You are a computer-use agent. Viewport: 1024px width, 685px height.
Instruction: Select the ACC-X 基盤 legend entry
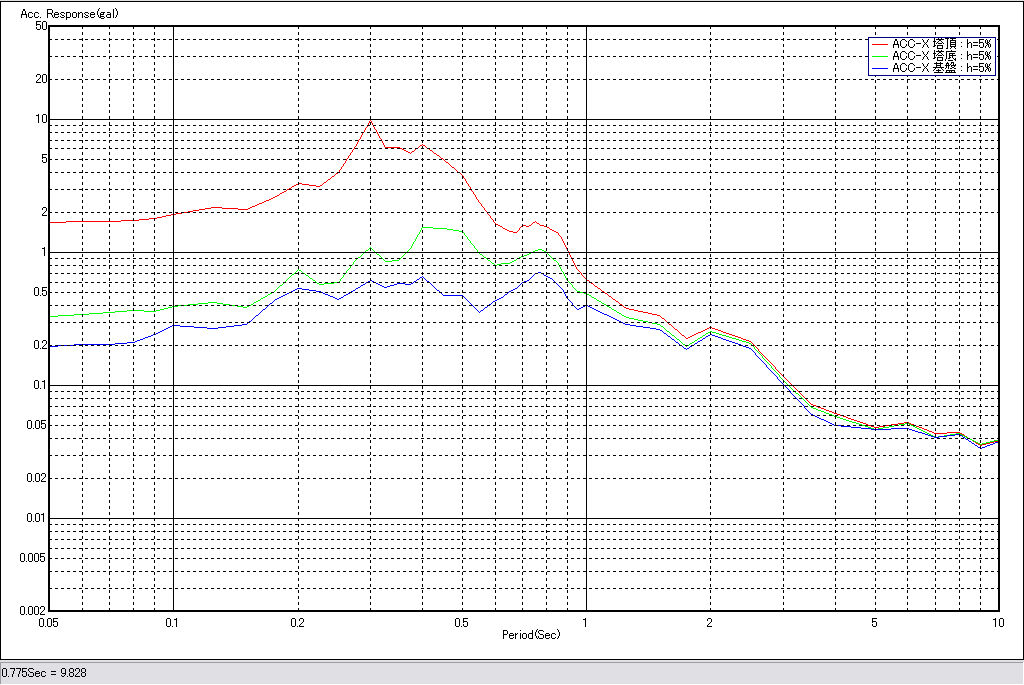pos(941,68)
